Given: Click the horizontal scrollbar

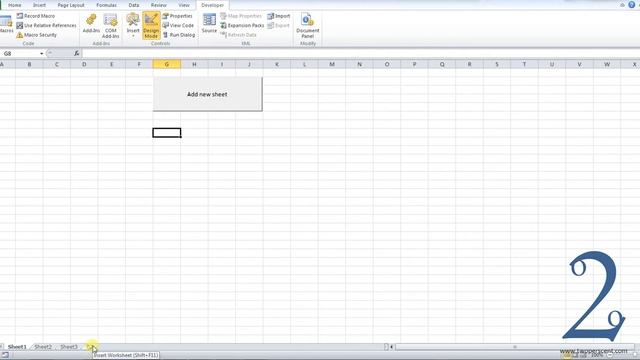Looking at the screenshot, I should pyautogui.click(x=514, y=347).
